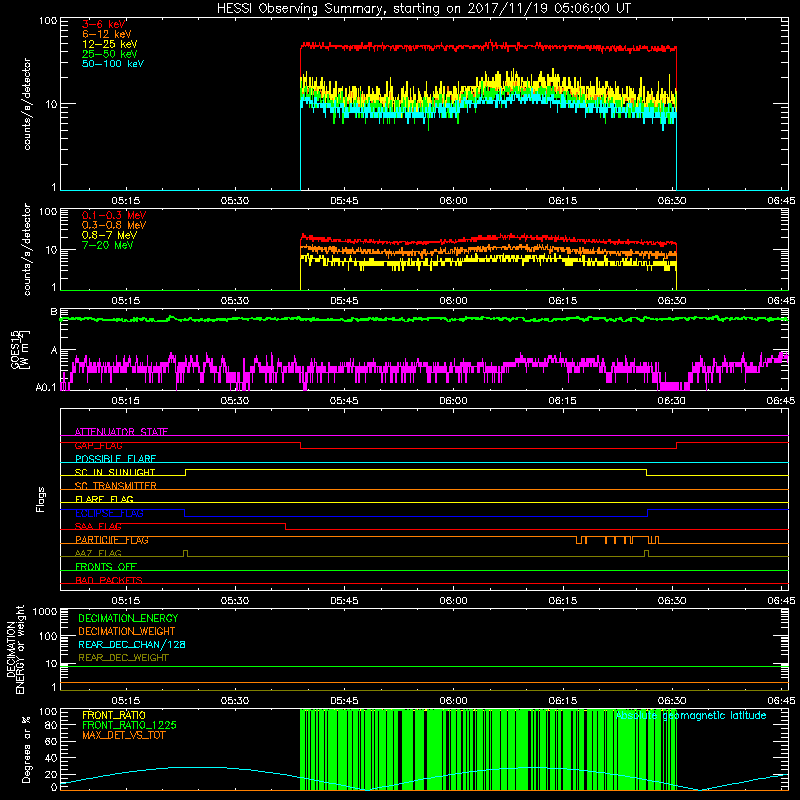Pick the BAD_PACKETS flag label
Screen dimensions: 800x800
click(x=109, y=580)
